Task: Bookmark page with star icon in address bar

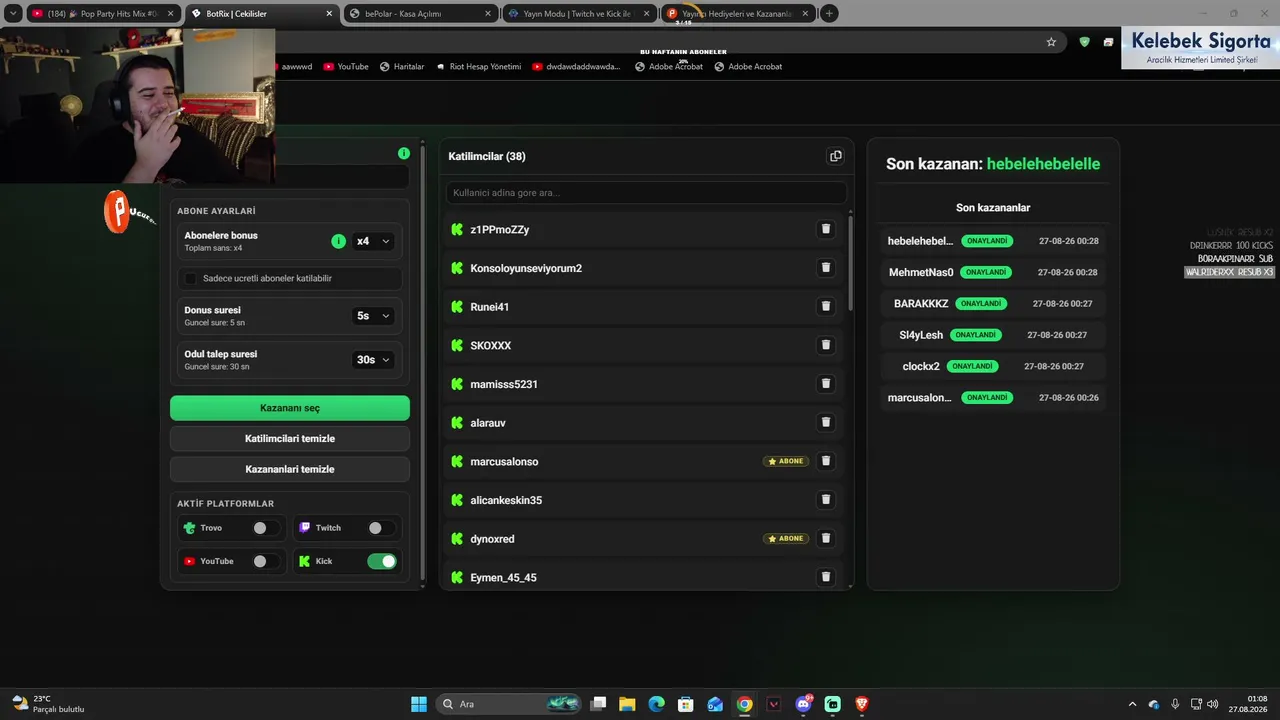Action: (x=1051, y=42)
